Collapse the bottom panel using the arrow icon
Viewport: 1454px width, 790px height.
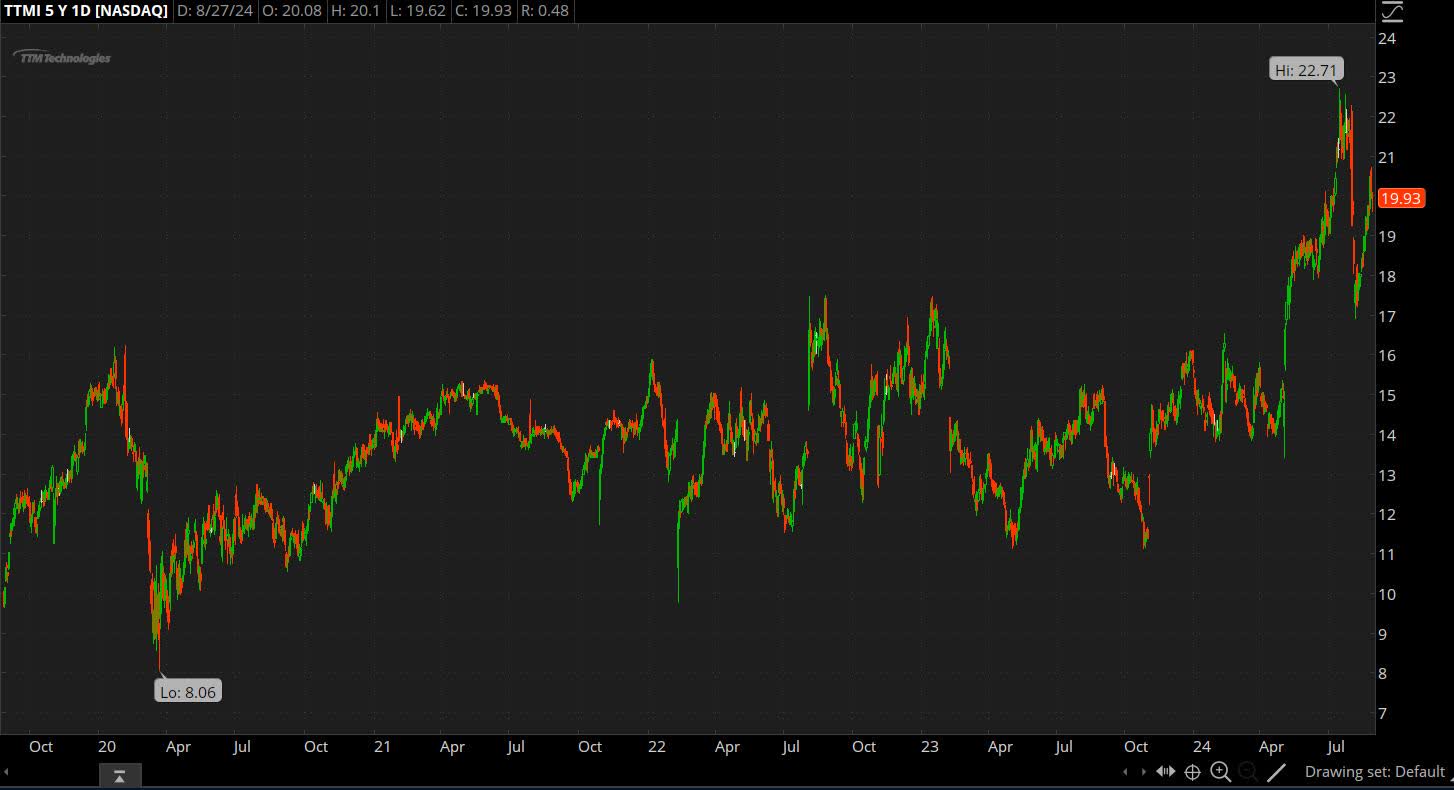coord(120,774)
